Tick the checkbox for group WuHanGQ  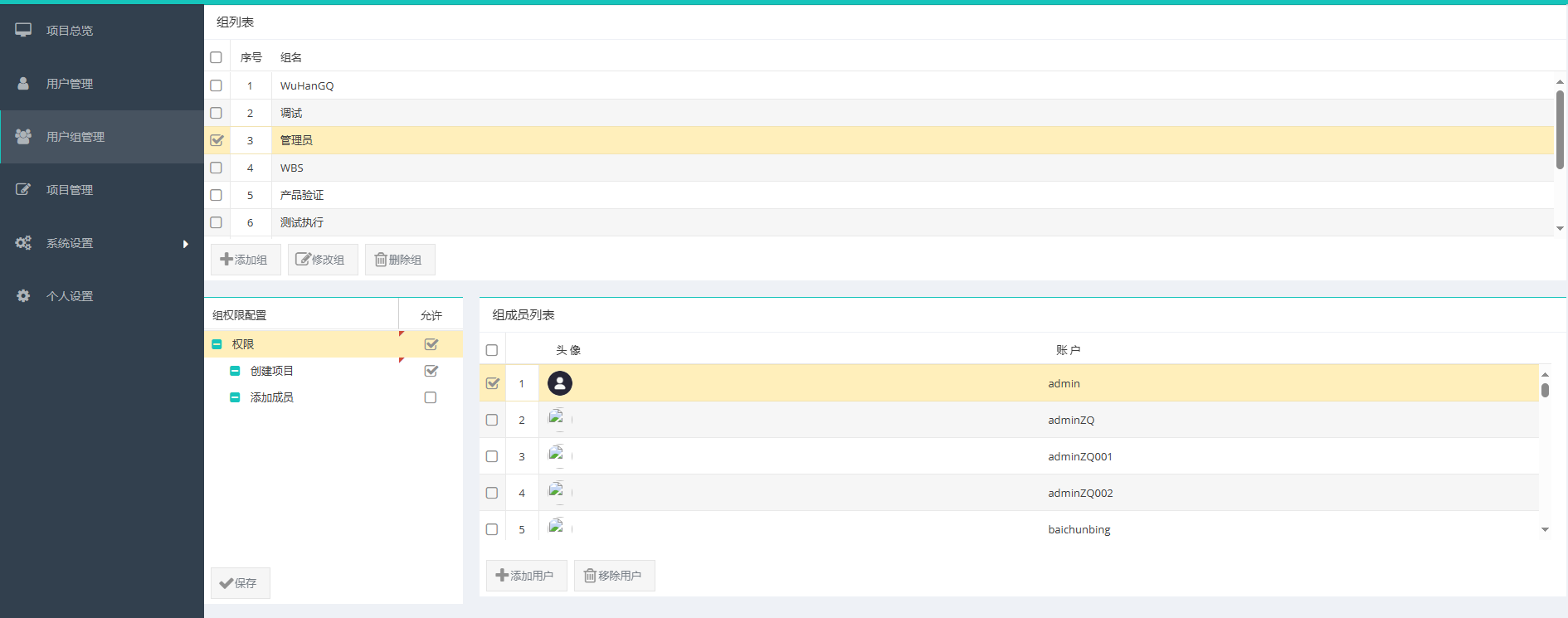(217, 85)
